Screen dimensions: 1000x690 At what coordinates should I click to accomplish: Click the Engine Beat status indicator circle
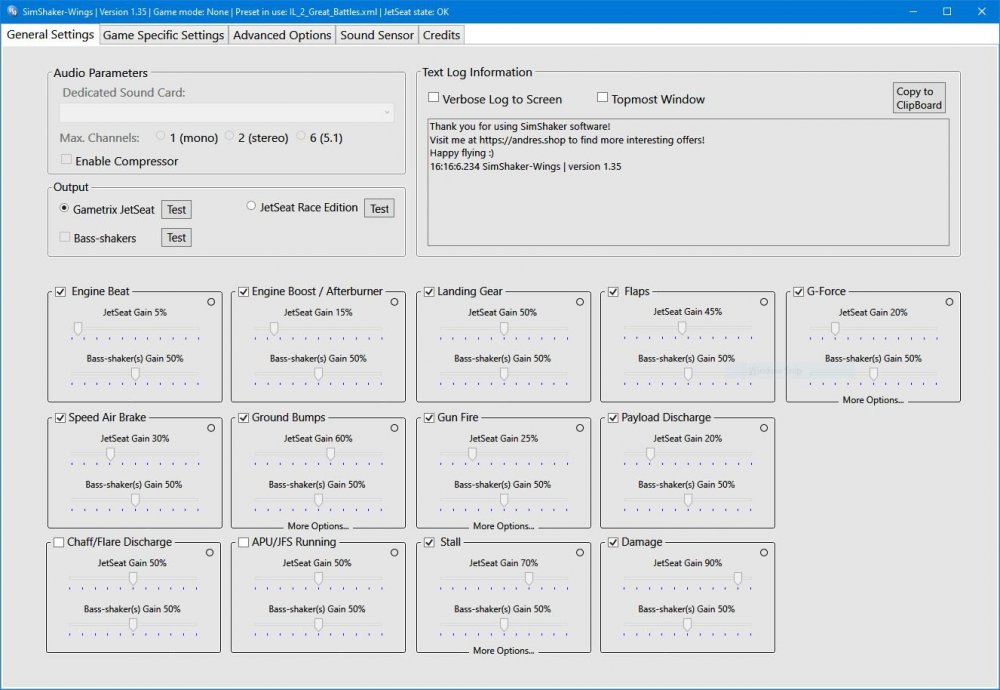click(211, 301)
